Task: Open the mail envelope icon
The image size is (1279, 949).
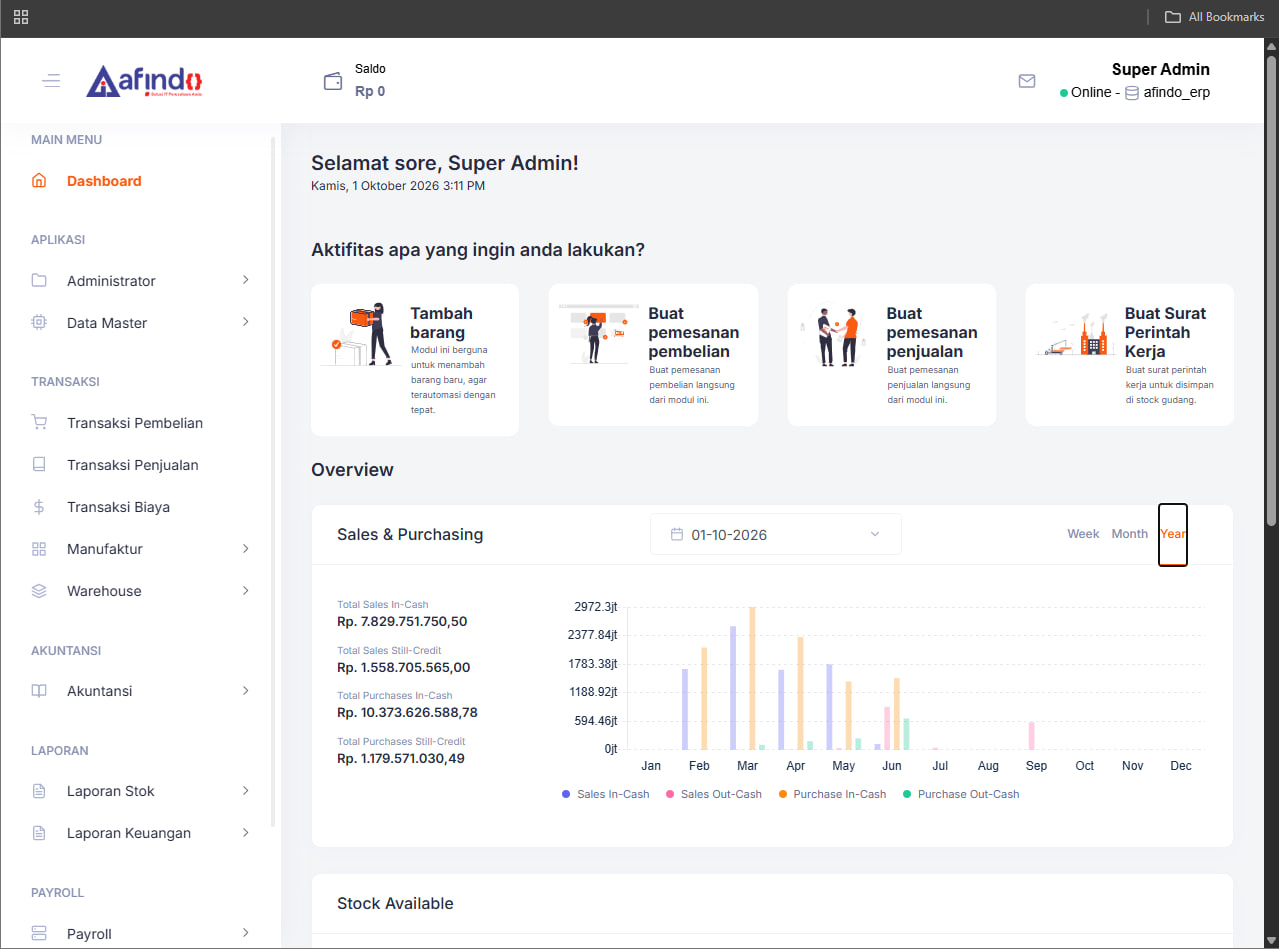Action: (x=1027, y=81)
